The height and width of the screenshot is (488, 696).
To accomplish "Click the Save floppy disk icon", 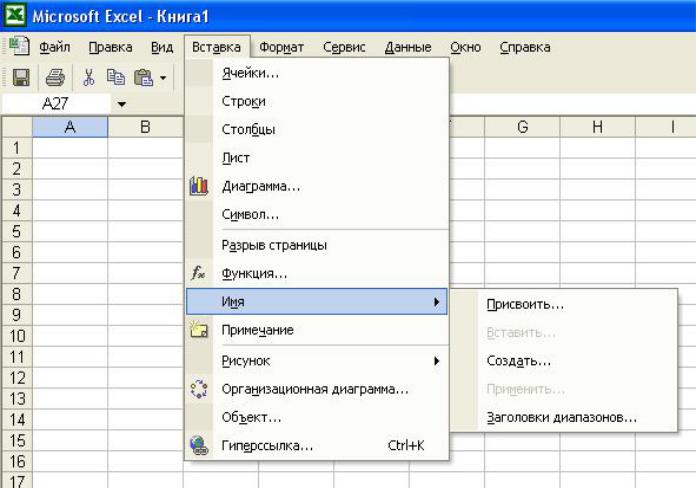I will coord(21,77).
